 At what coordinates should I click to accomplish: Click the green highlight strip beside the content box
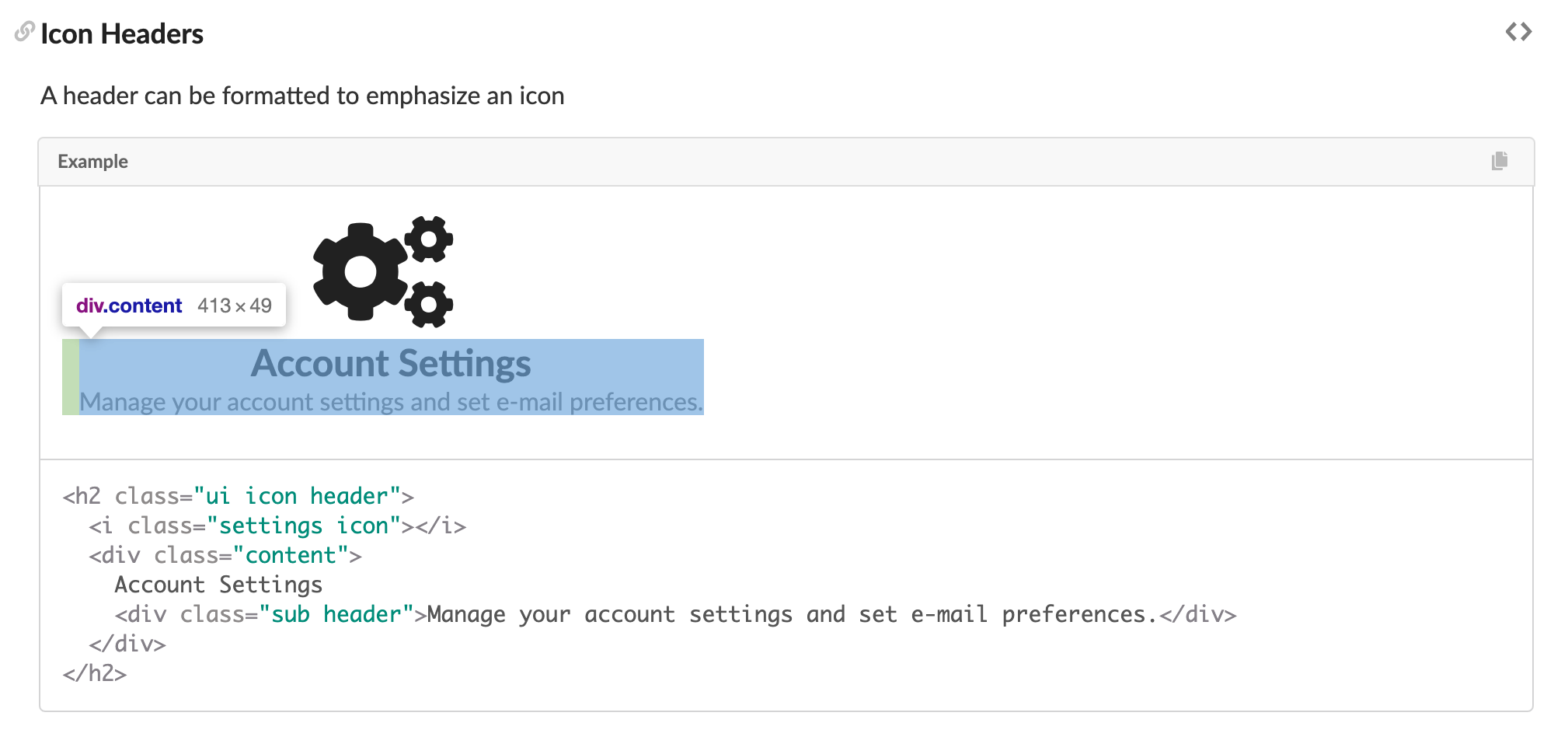[x=70, y=377]
